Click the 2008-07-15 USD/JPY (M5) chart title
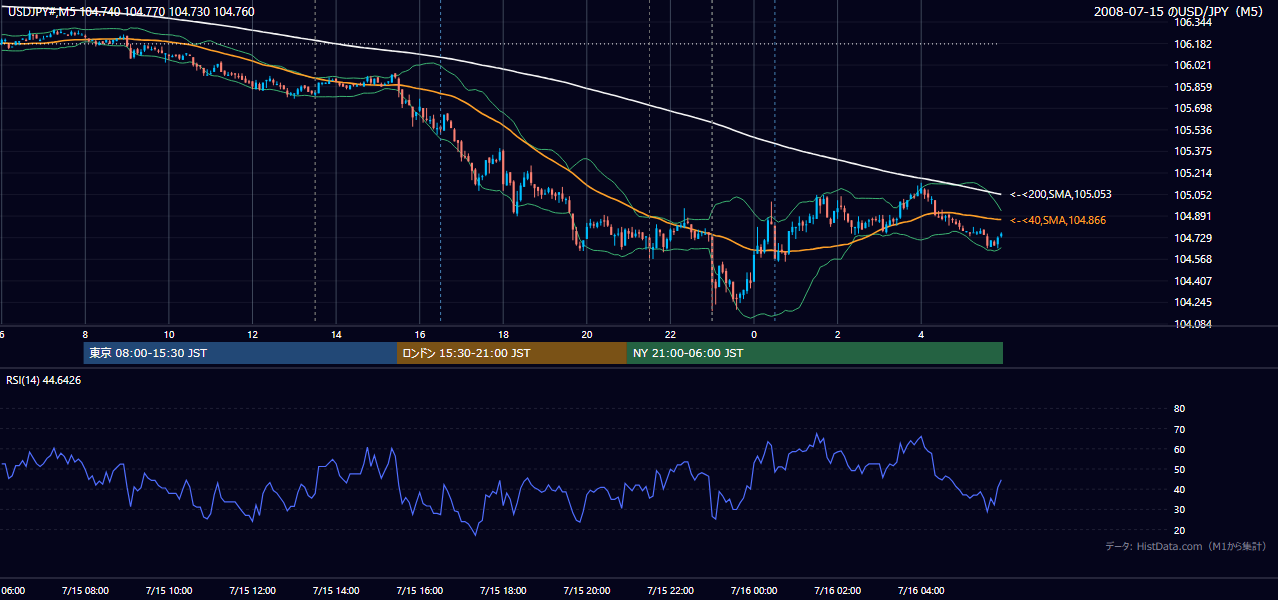The image size is (1278, 600). pyautogui.click(x=1178, y=11)
